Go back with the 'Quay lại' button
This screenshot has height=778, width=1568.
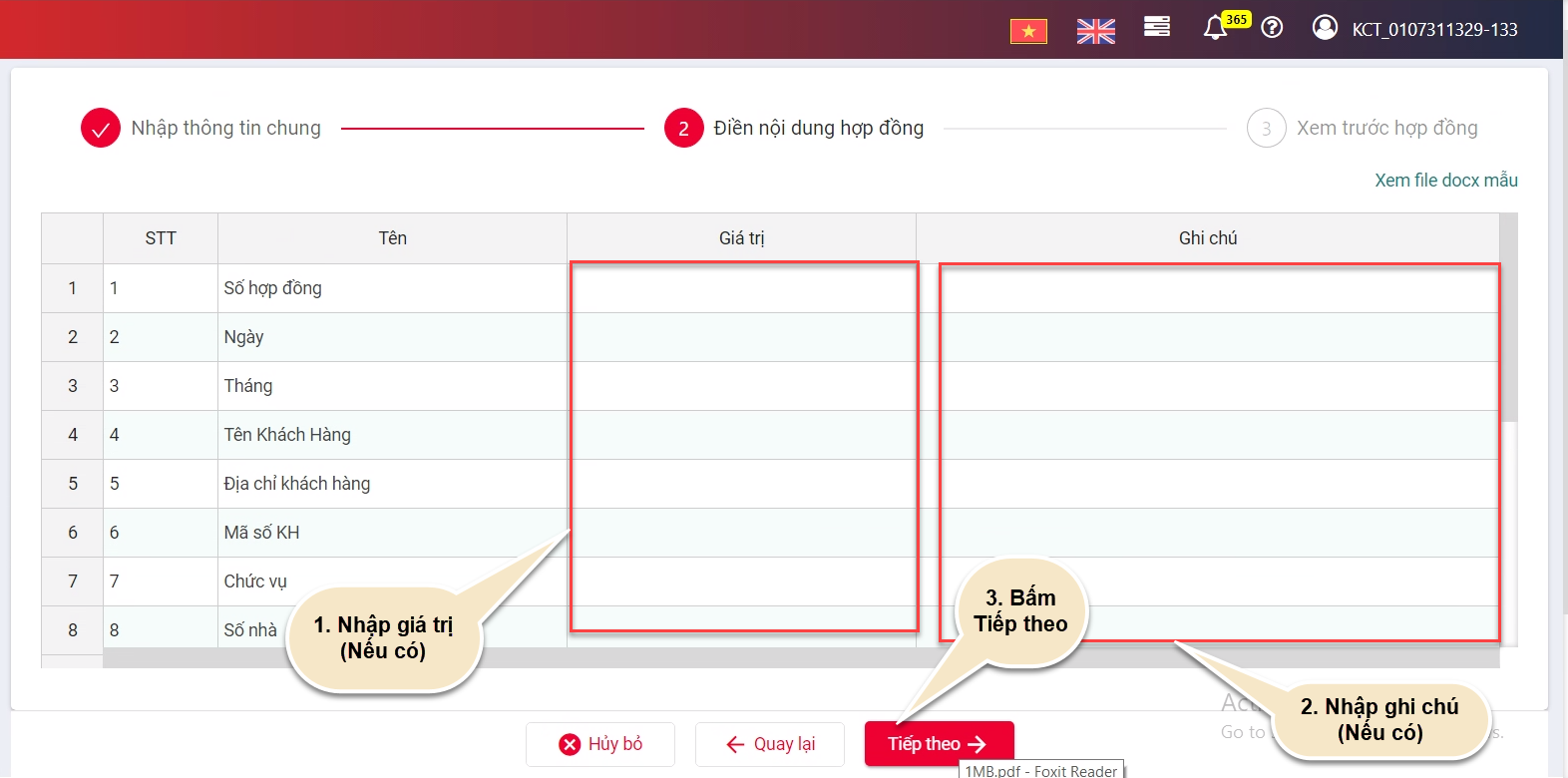point(770,744)
